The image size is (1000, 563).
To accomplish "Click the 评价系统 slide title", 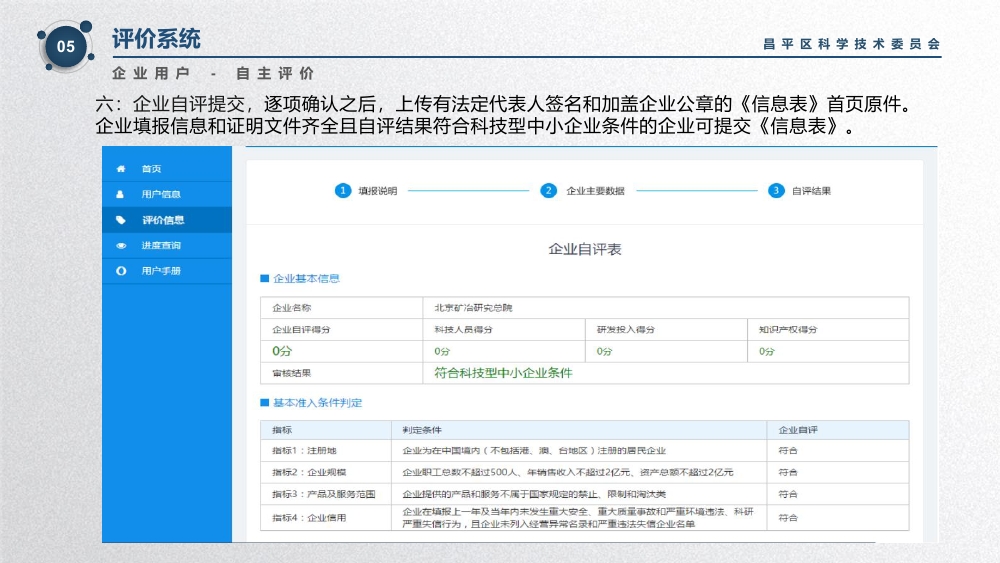I will click(x=156, y=39).
